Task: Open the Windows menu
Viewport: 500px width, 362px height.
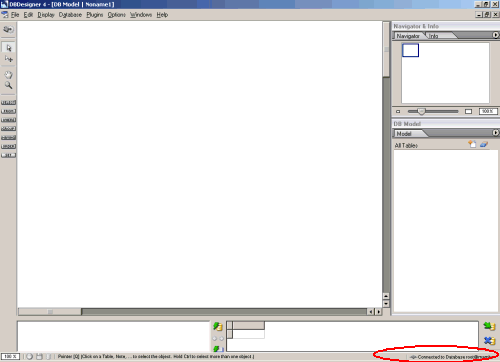Action: tap(141, 15)
